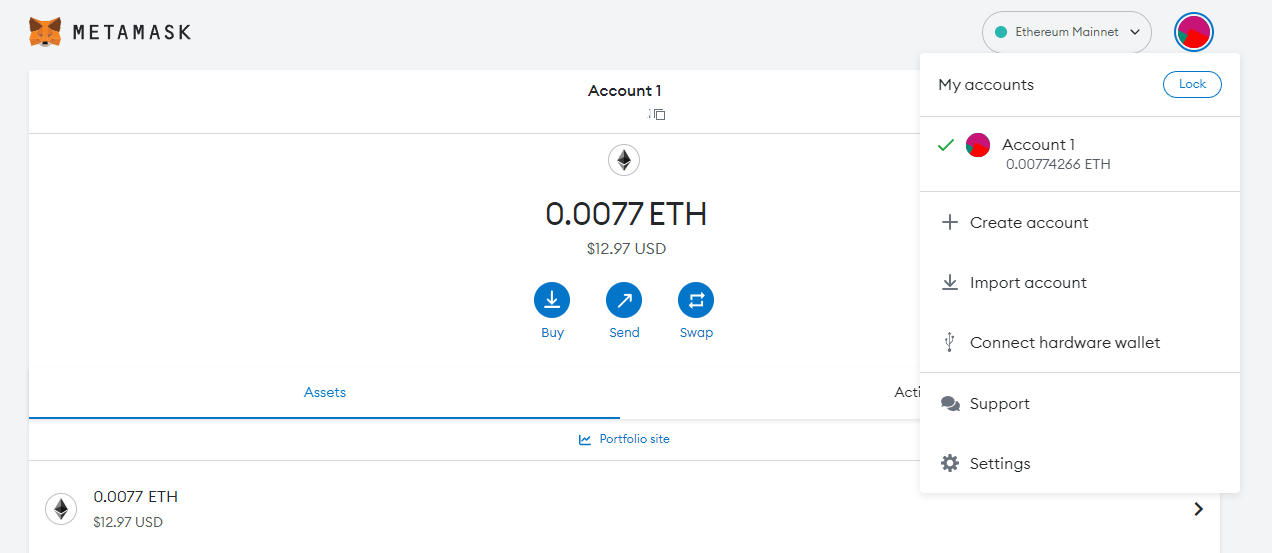Click the chart icon beside Portfolio site
The height and width of the screenshot is (553, 1272).
pyautogui.click(x=585, y=439)
